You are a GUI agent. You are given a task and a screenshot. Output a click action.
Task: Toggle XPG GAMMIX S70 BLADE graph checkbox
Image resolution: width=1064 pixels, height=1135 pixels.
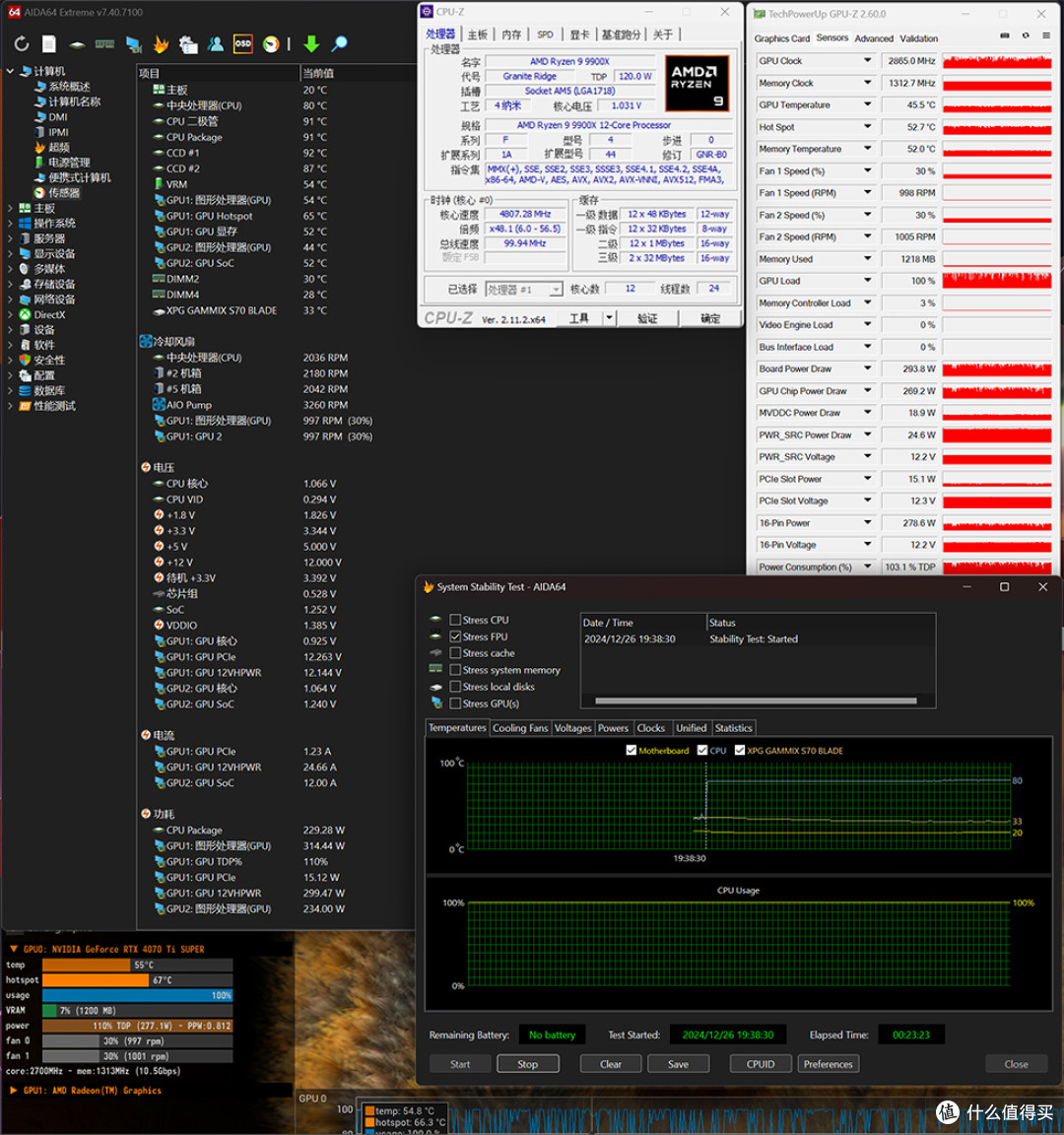click(740, 751)
